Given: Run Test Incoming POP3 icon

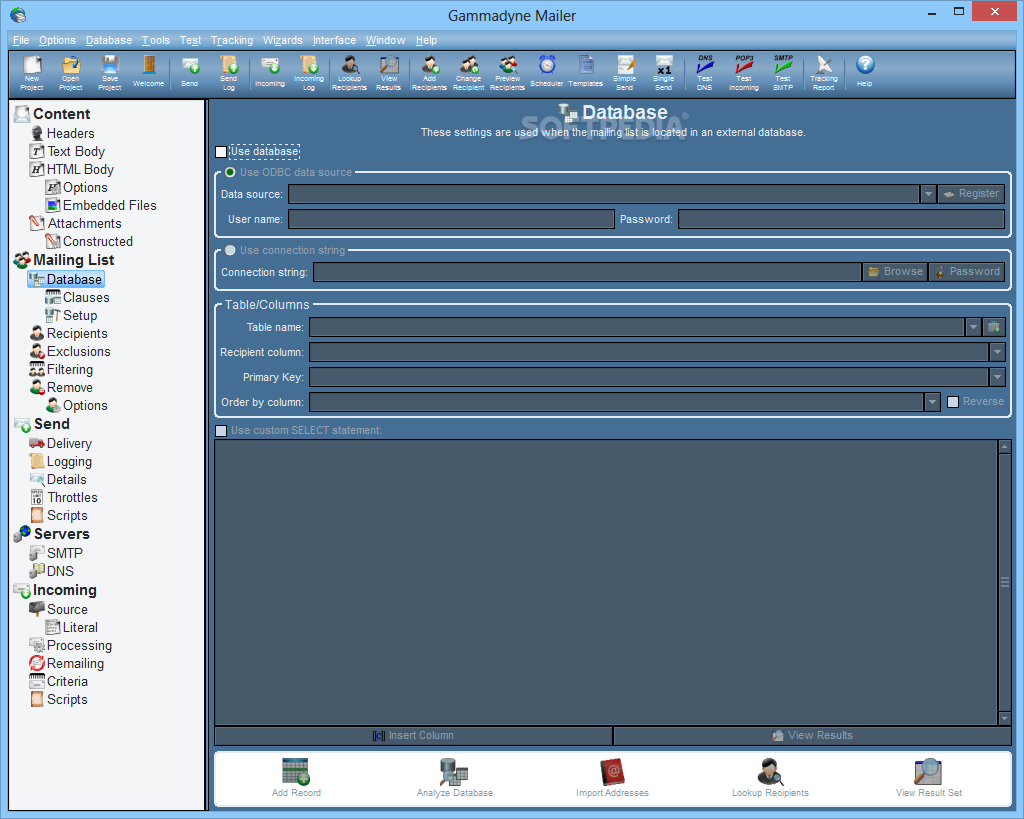Looking at the screenshot, I should click(744, 72).
